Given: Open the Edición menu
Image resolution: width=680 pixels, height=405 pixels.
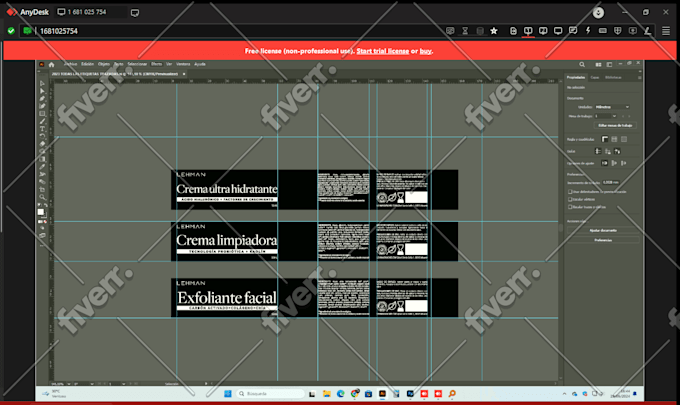Looking at the screenshot, I should pos(88,64).
